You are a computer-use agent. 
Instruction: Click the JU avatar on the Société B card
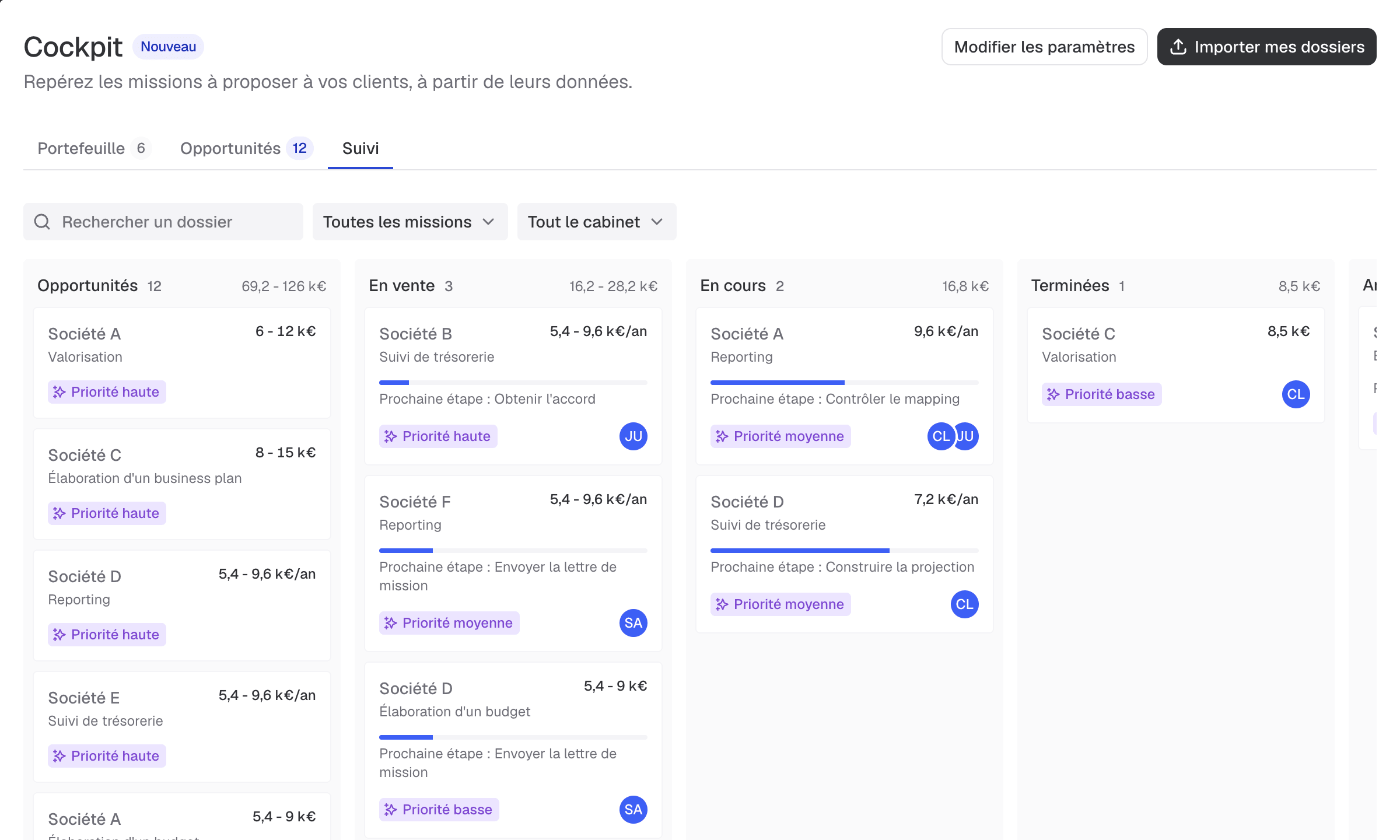pos(633,436)
